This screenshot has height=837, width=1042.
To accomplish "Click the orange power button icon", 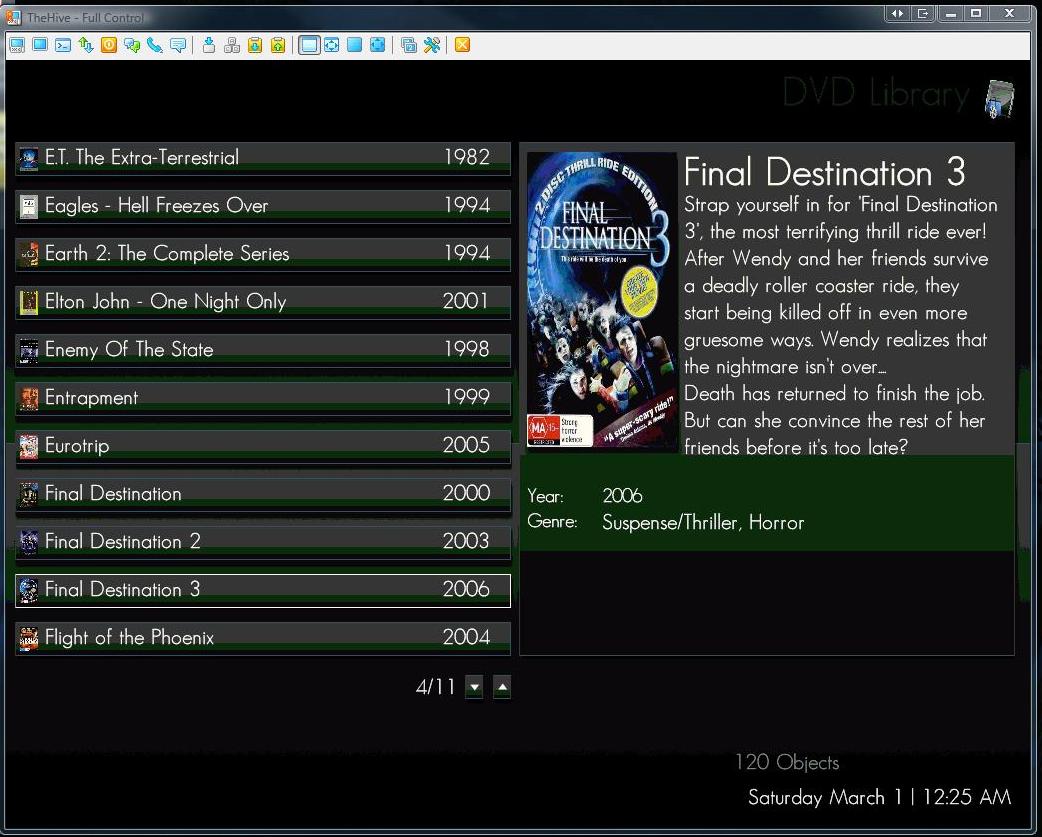I will tap(109, 45).
